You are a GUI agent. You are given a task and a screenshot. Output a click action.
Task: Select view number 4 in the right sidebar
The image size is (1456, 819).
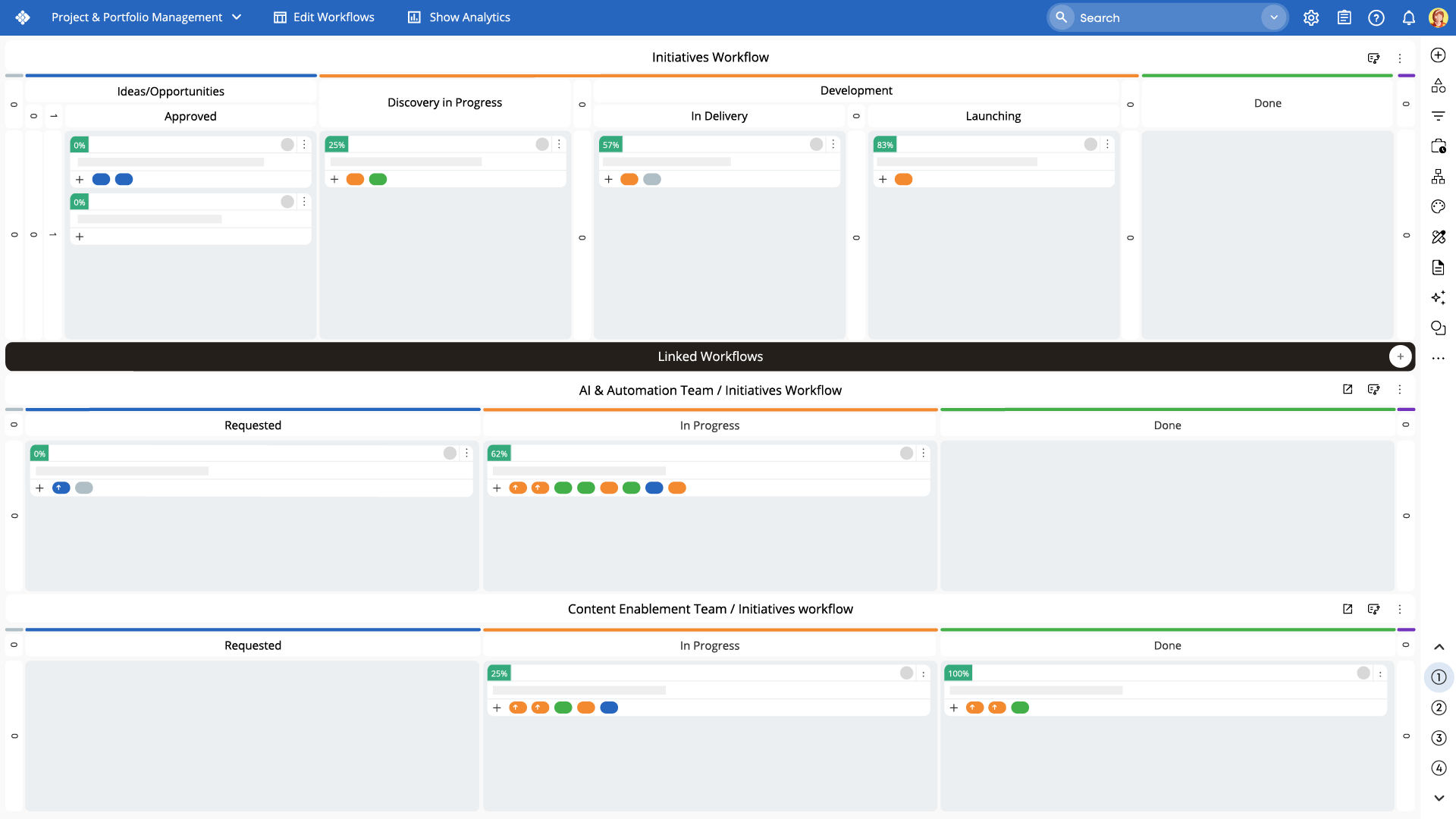(x=1439, y=768)
